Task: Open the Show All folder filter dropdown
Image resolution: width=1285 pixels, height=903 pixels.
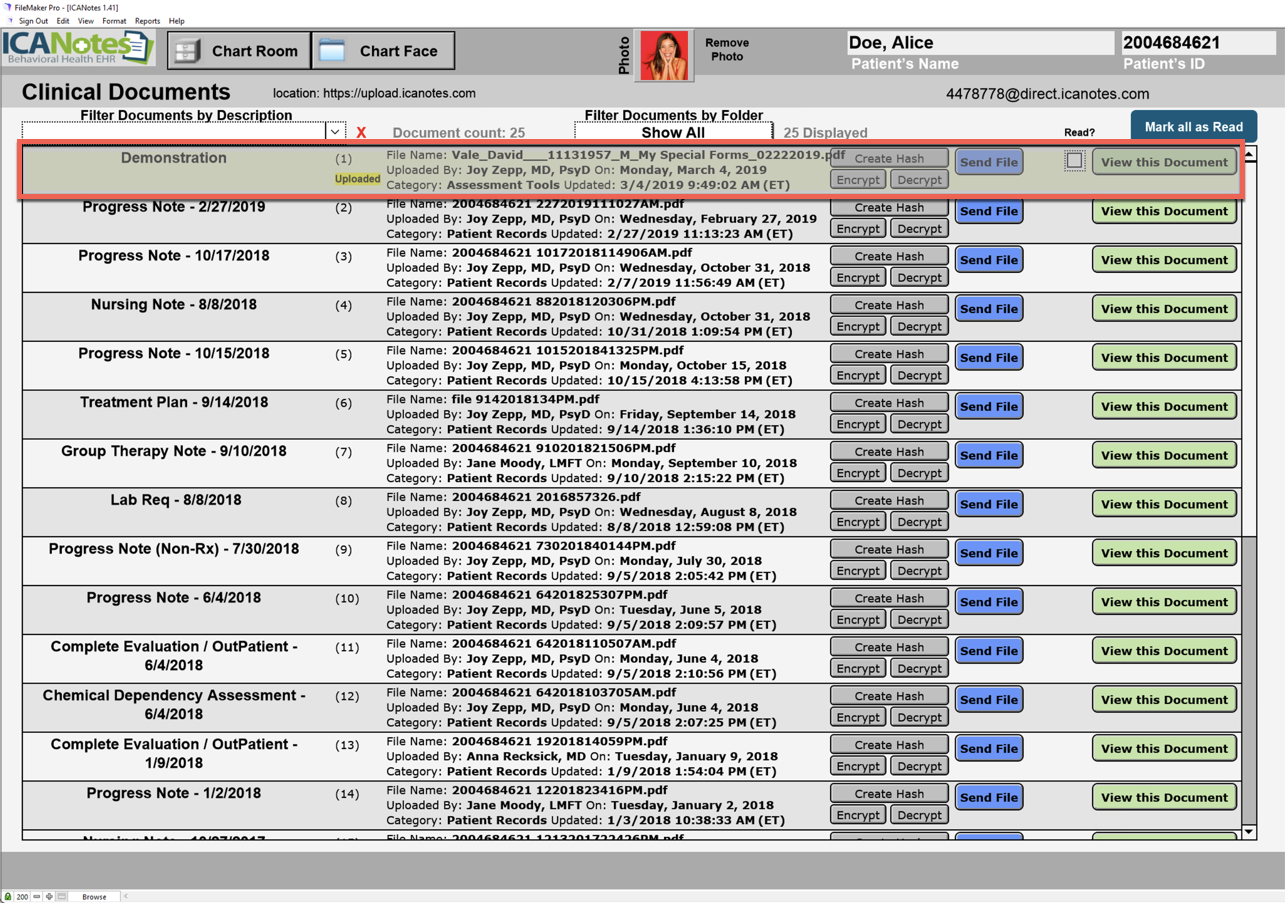Action: 673,132
